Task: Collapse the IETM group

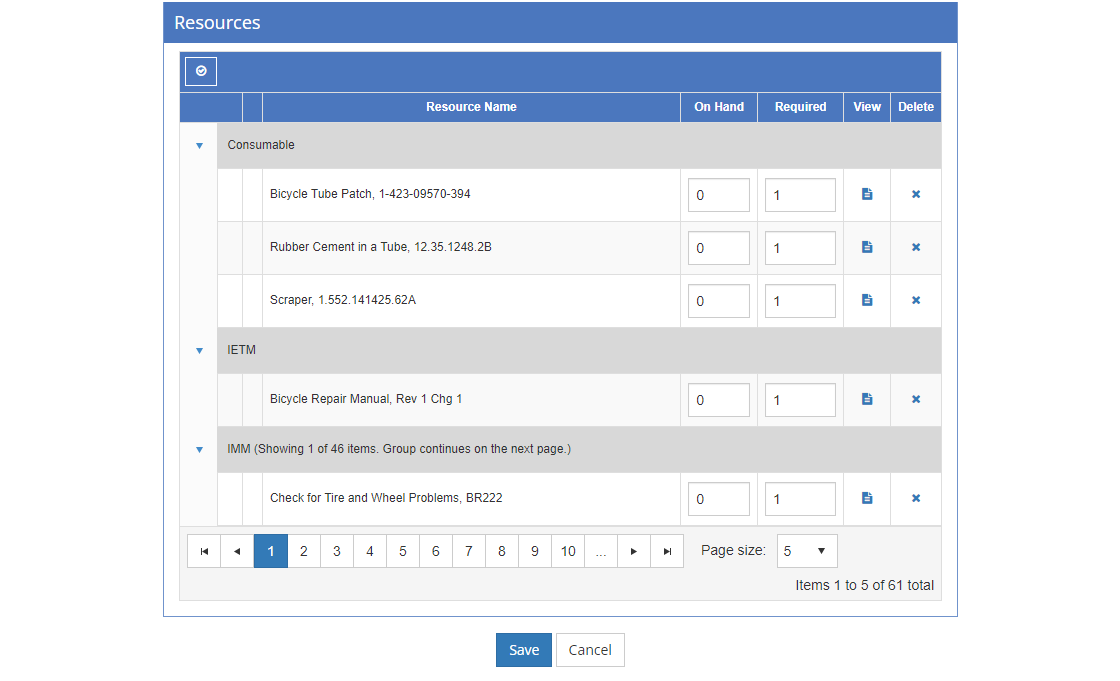Action: click(199, 351)
